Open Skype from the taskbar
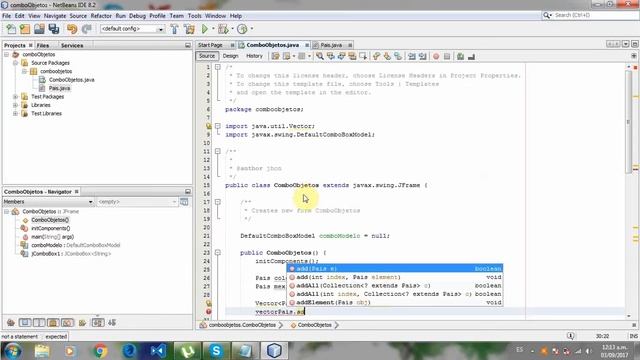Screen dimensions: 640x360 coord(216,351)
